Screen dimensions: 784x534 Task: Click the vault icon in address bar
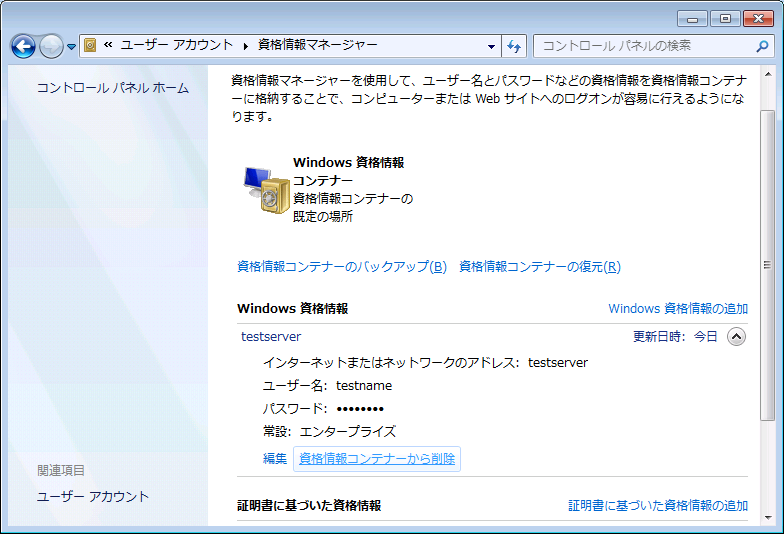click(90, 46)
